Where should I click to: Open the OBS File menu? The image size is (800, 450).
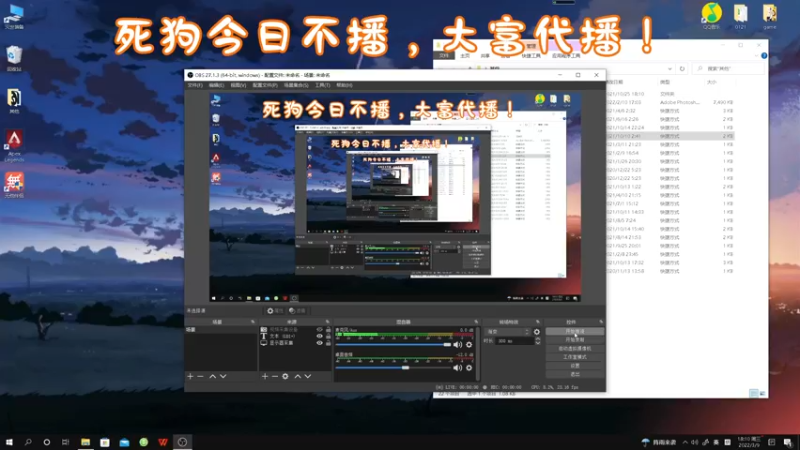195,85
